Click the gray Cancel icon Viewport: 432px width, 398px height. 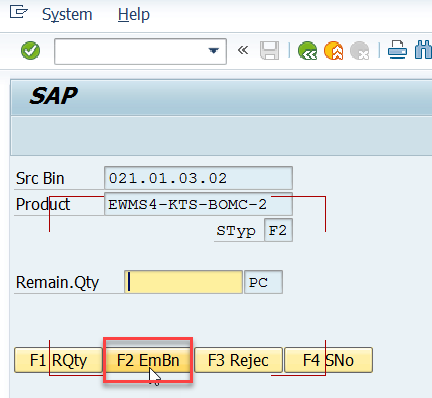(359, 51)
